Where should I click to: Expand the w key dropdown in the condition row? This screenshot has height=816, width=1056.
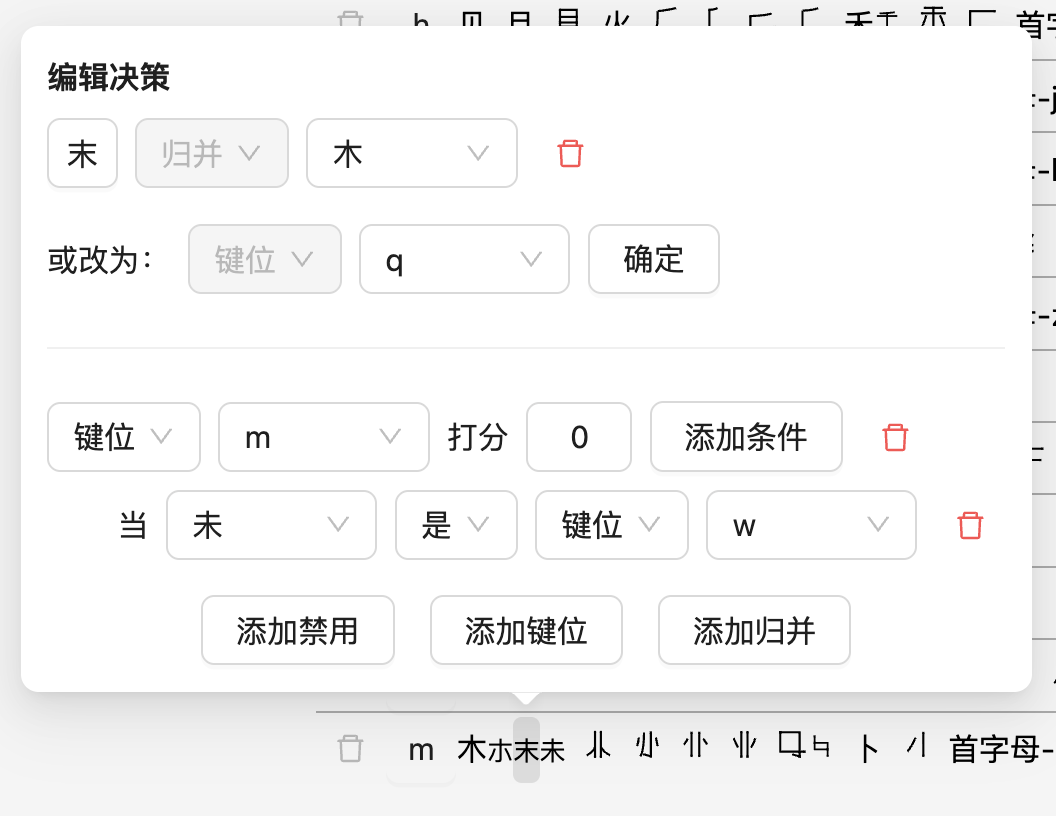coord(810,525)
